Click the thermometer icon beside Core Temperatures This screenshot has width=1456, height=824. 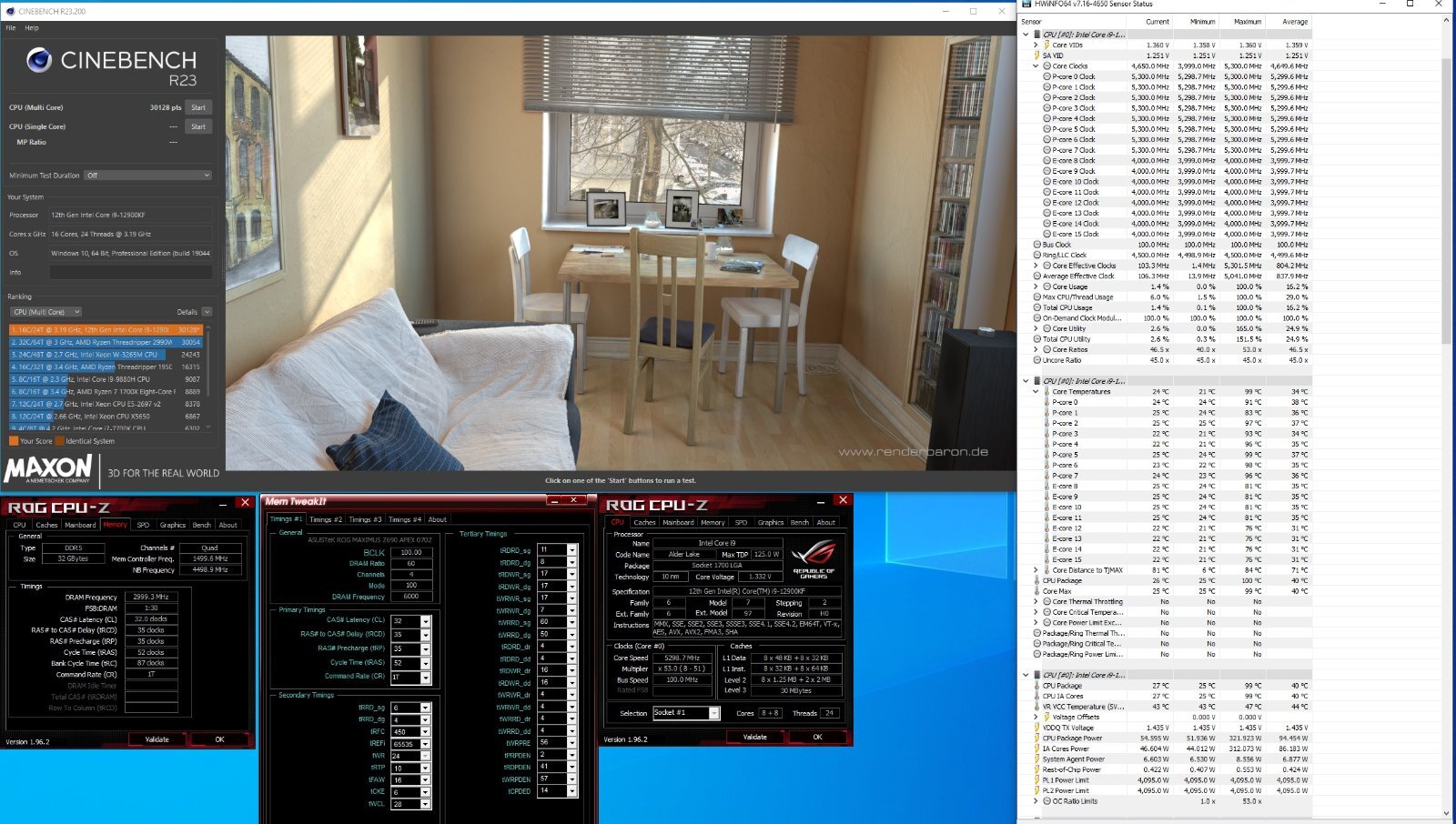1046,392
